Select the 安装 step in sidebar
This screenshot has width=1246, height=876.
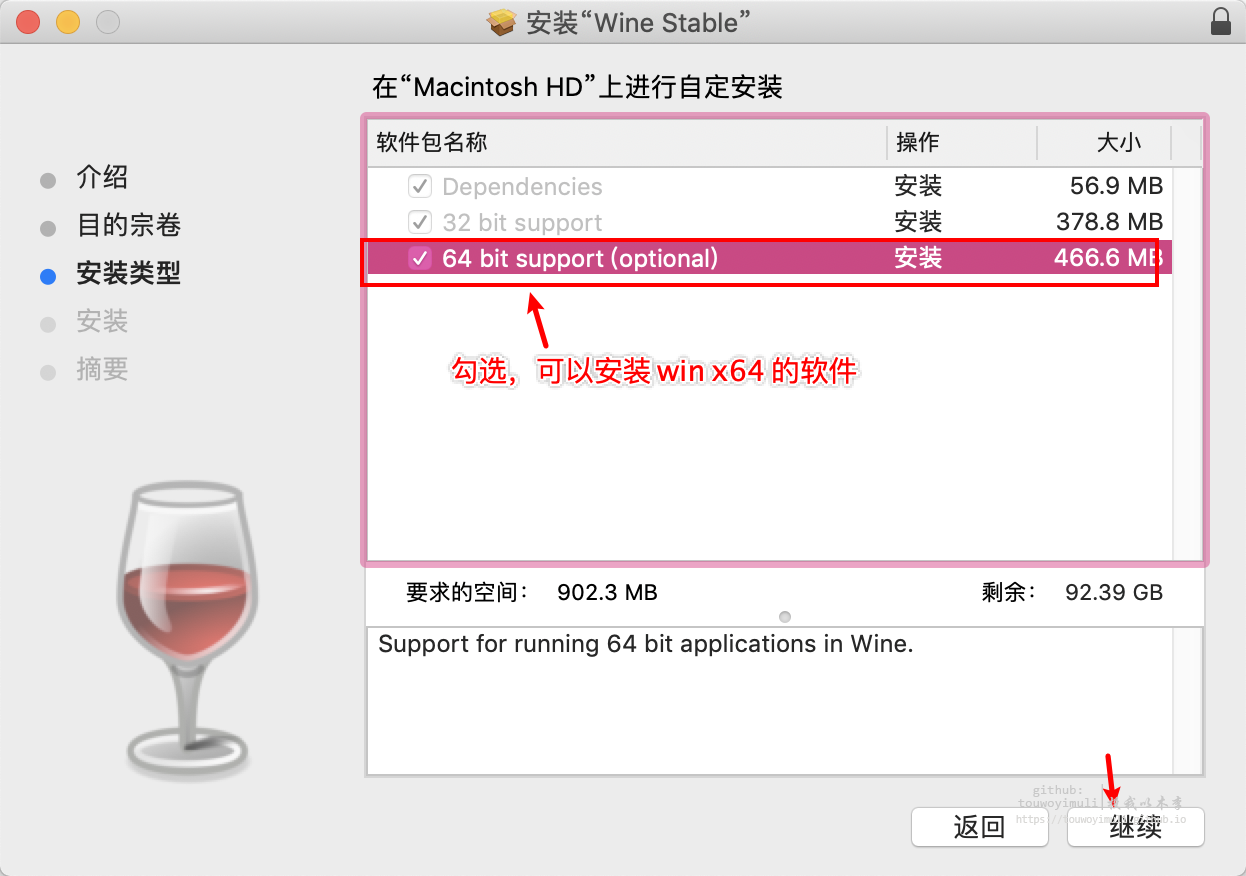102,322
